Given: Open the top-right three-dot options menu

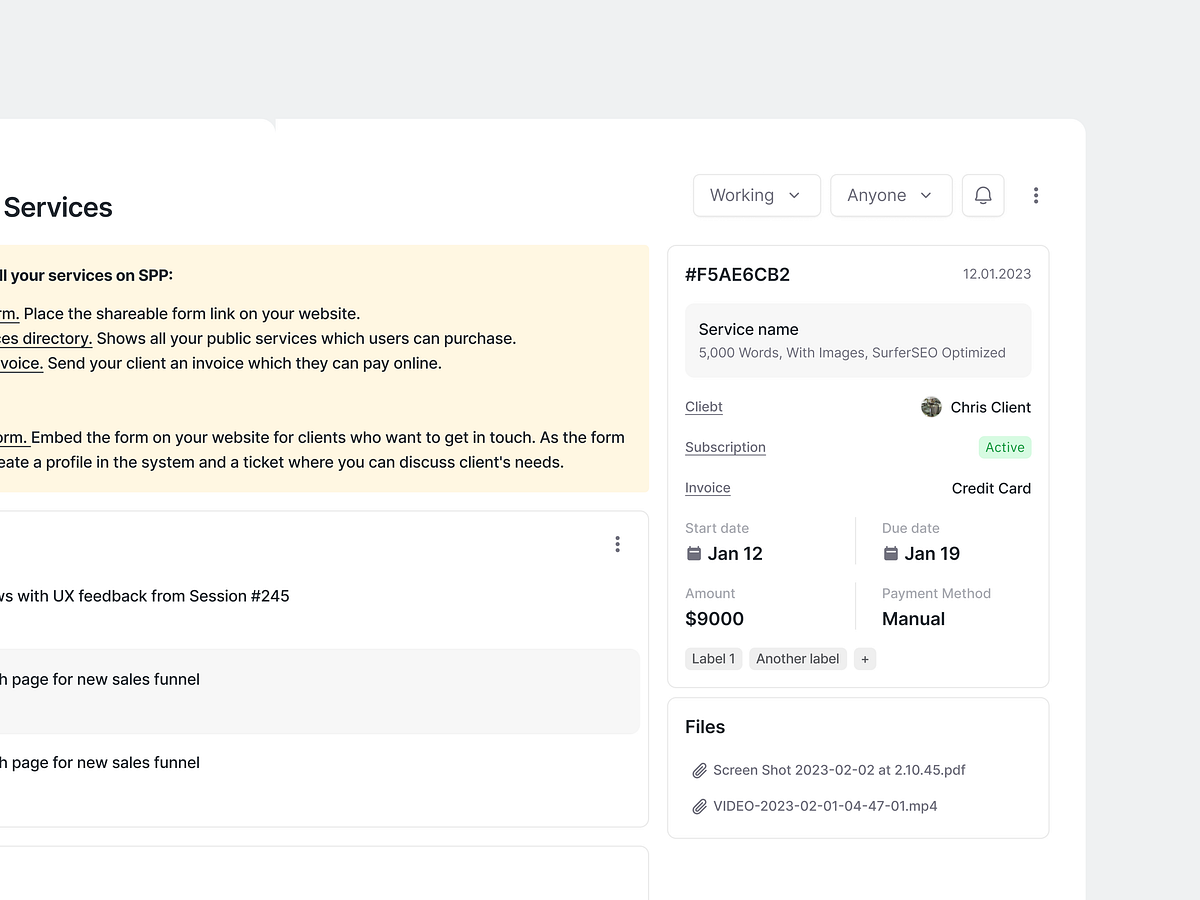Looking at the screenshot, I should [1036, 195].
